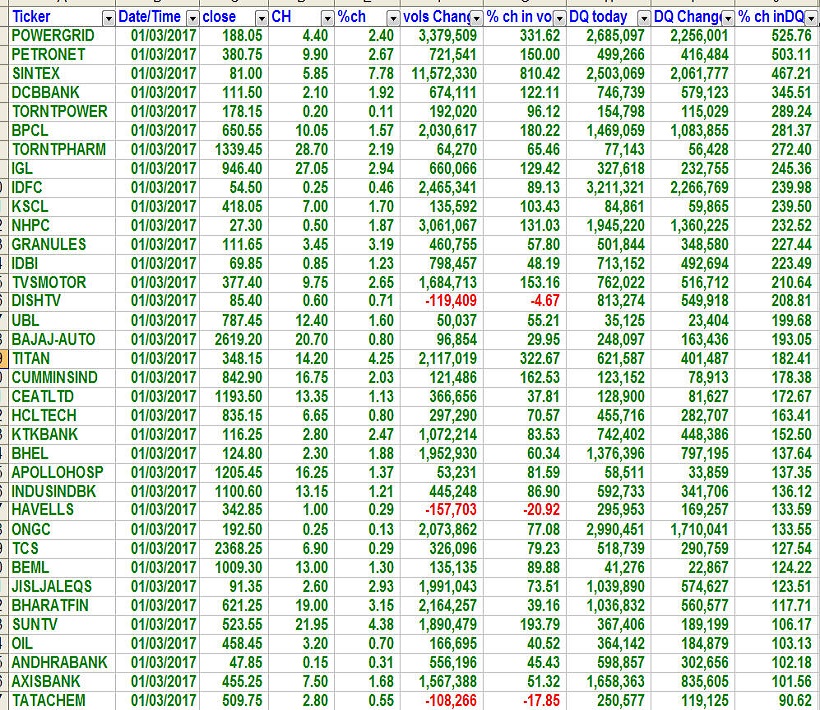Select the SUNTV ticker cell
The image size is (820, 710).
coord(62,625)
